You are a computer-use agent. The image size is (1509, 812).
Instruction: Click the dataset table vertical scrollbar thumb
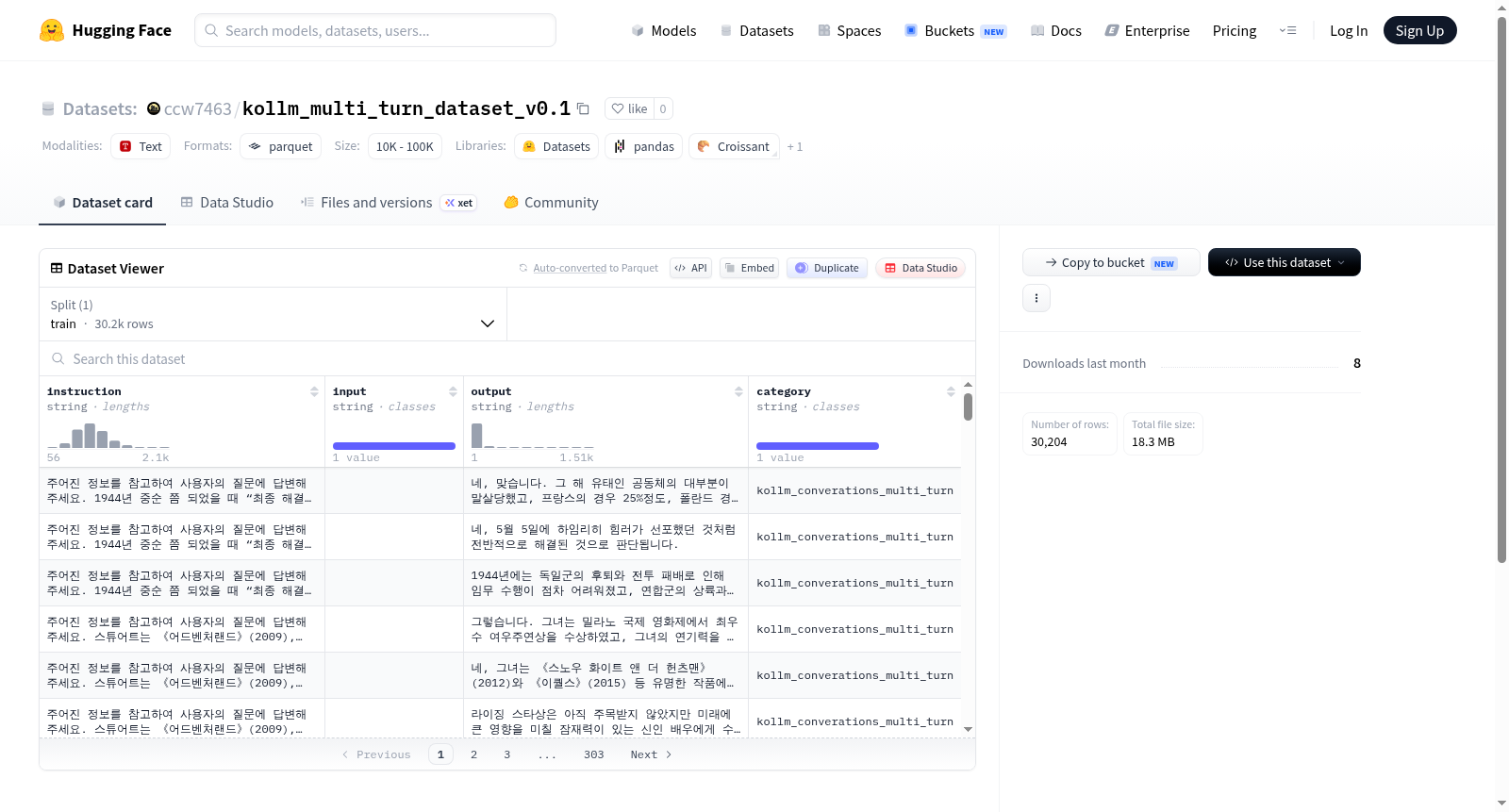pyautogui.click(x=968, y=406)
